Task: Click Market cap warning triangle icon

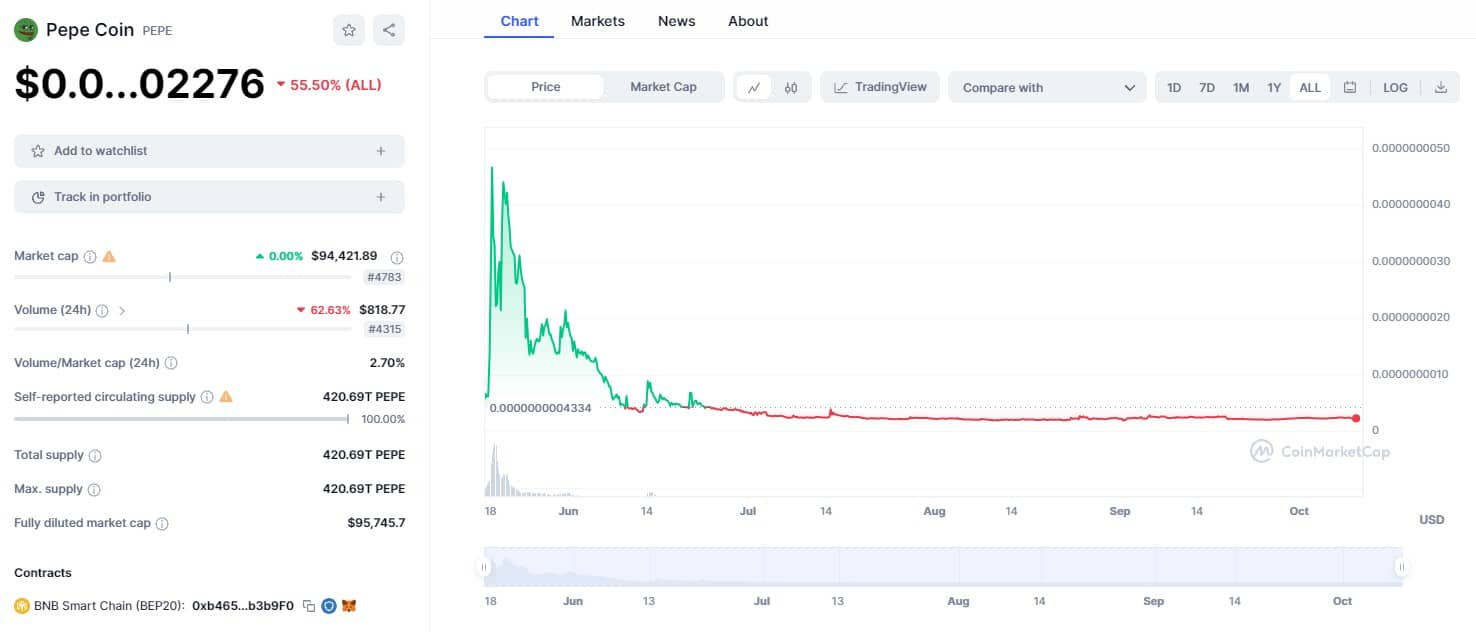Action: click(109, 256)
